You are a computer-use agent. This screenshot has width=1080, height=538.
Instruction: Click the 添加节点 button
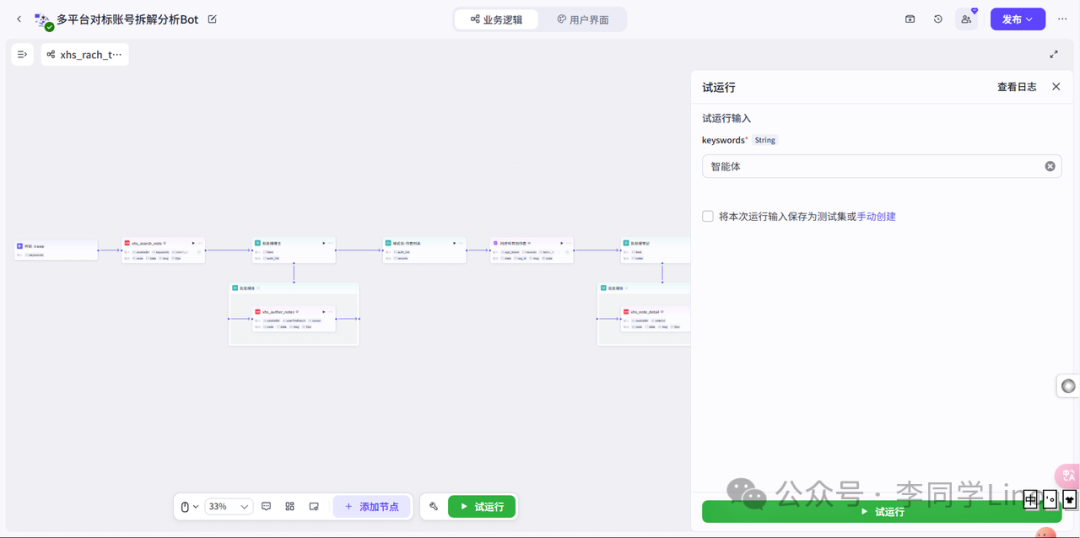[x=371, y=506]
